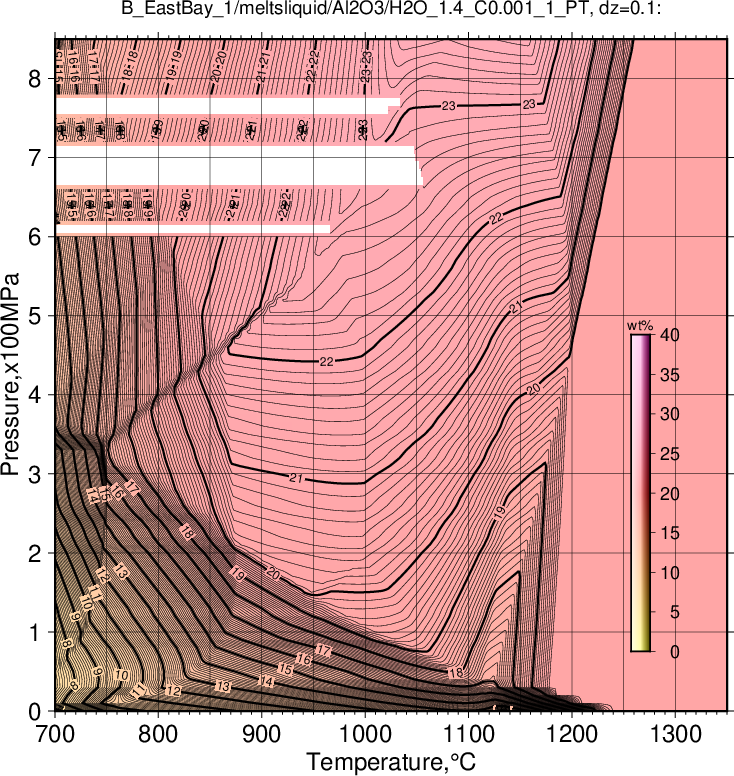Click contour label 19 on the curve just above 1100°C
The image size is (734, 776).
tap(500, 512)
